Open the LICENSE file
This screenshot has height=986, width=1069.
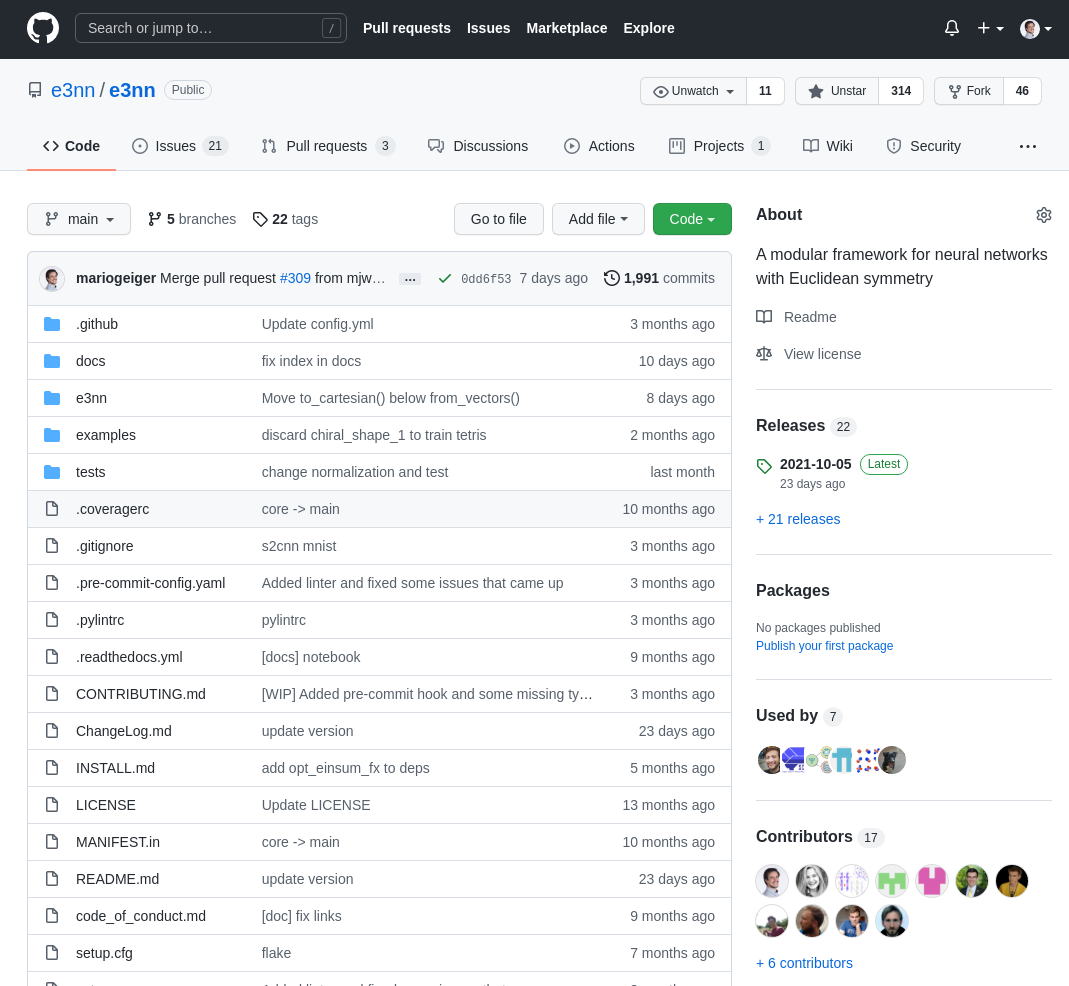(106, 805)
